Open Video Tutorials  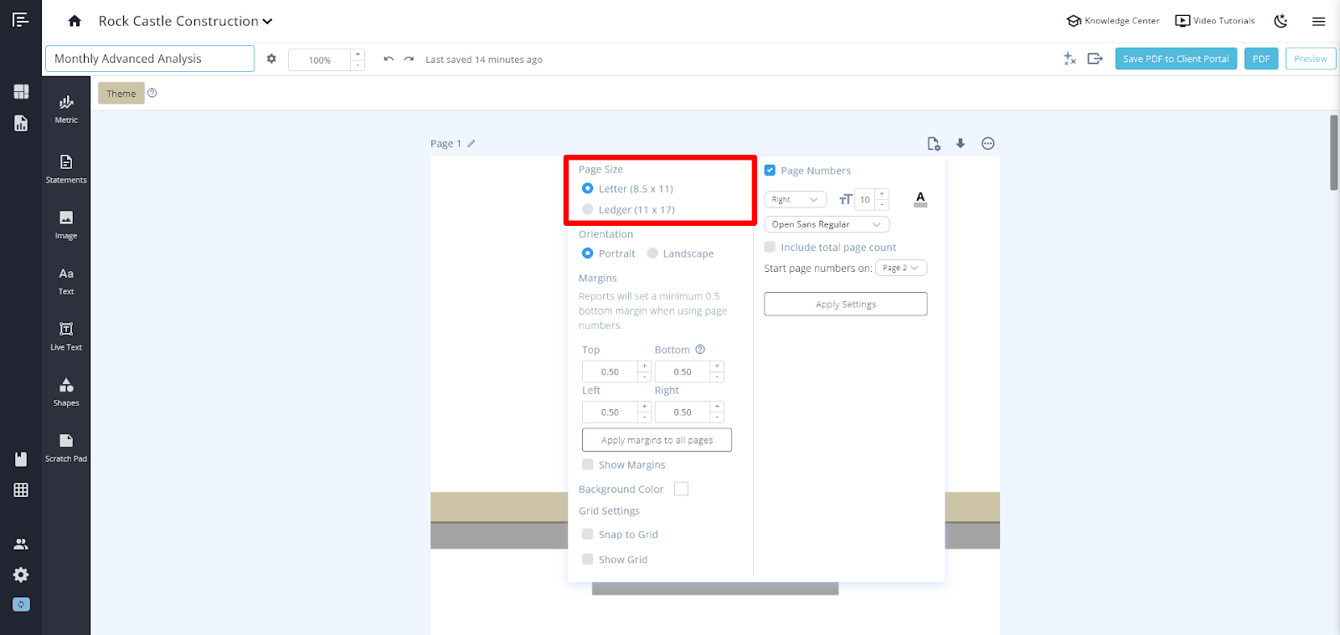tap(1215, 21)
